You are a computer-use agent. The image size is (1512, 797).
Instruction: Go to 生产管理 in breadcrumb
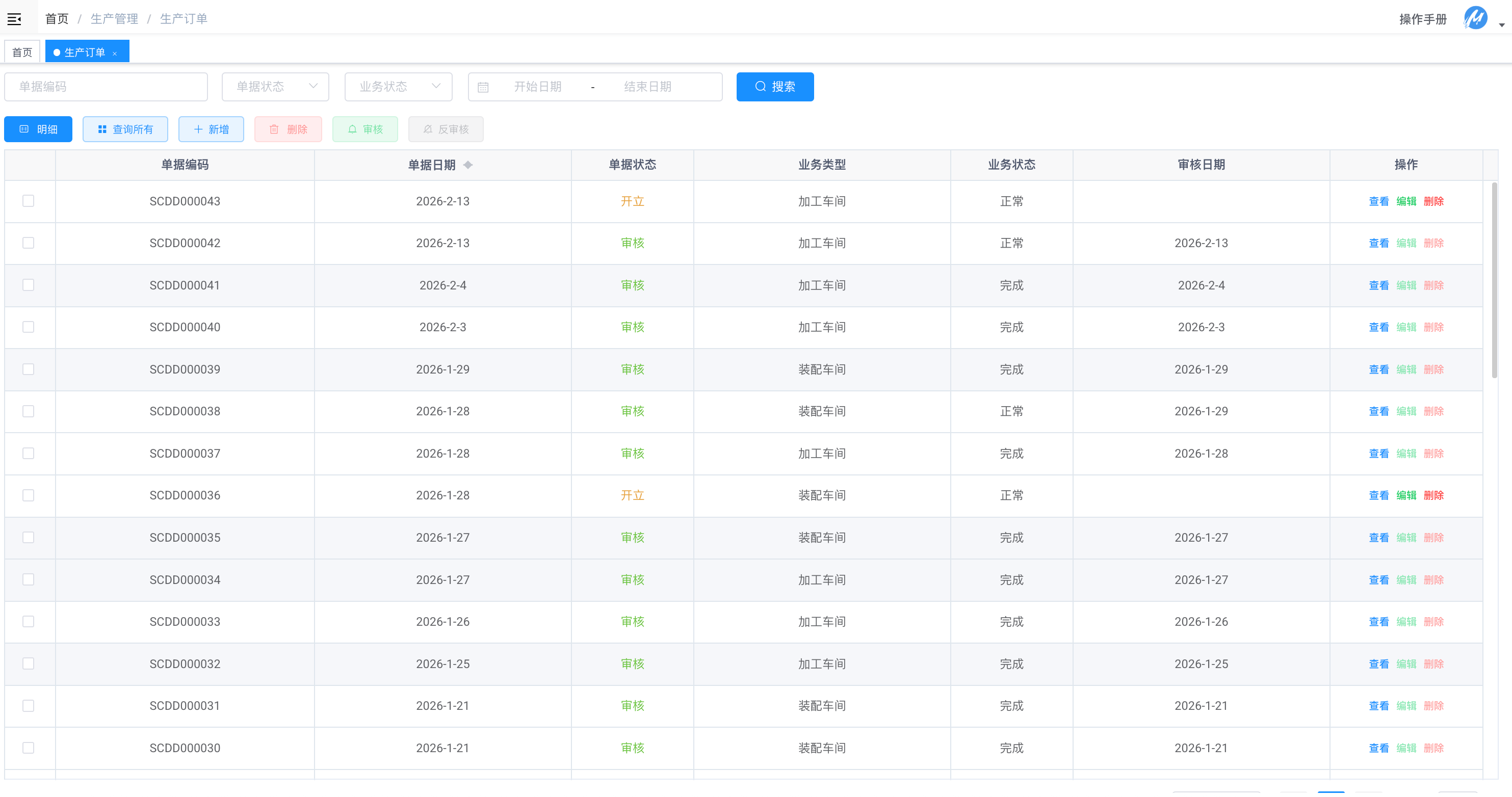[114, 19]
